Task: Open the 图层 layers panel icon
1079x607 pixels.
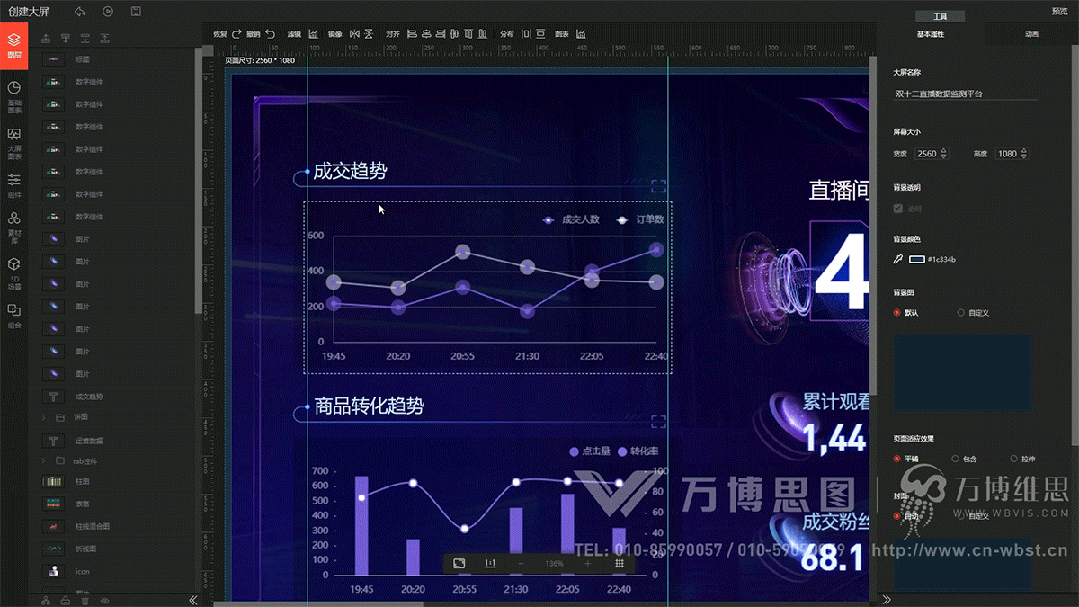Action: [14, 45]
